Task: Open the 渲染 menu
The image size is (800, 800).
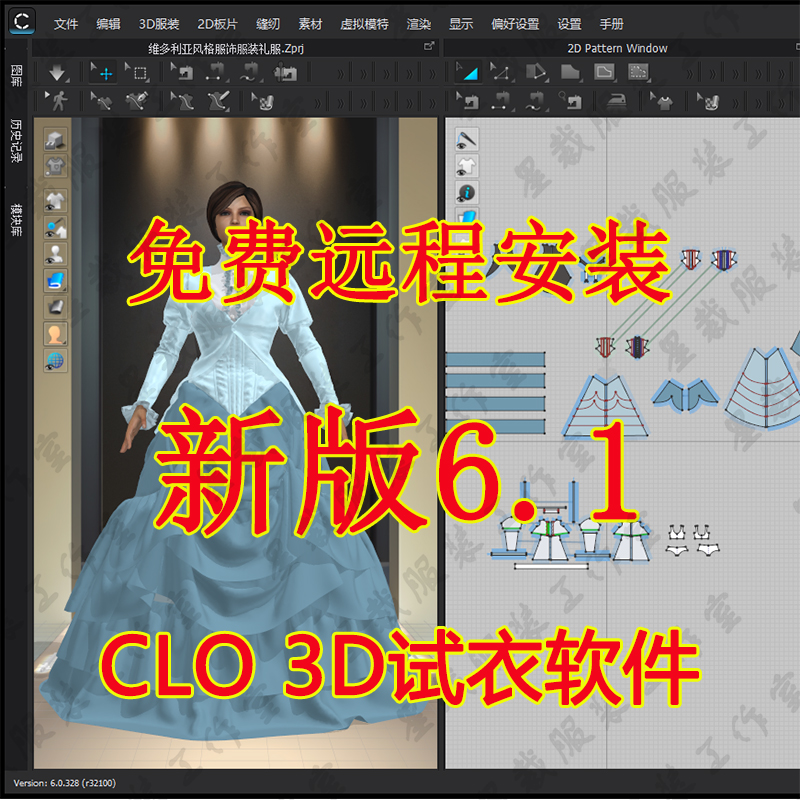Action: tap(419, 24)
